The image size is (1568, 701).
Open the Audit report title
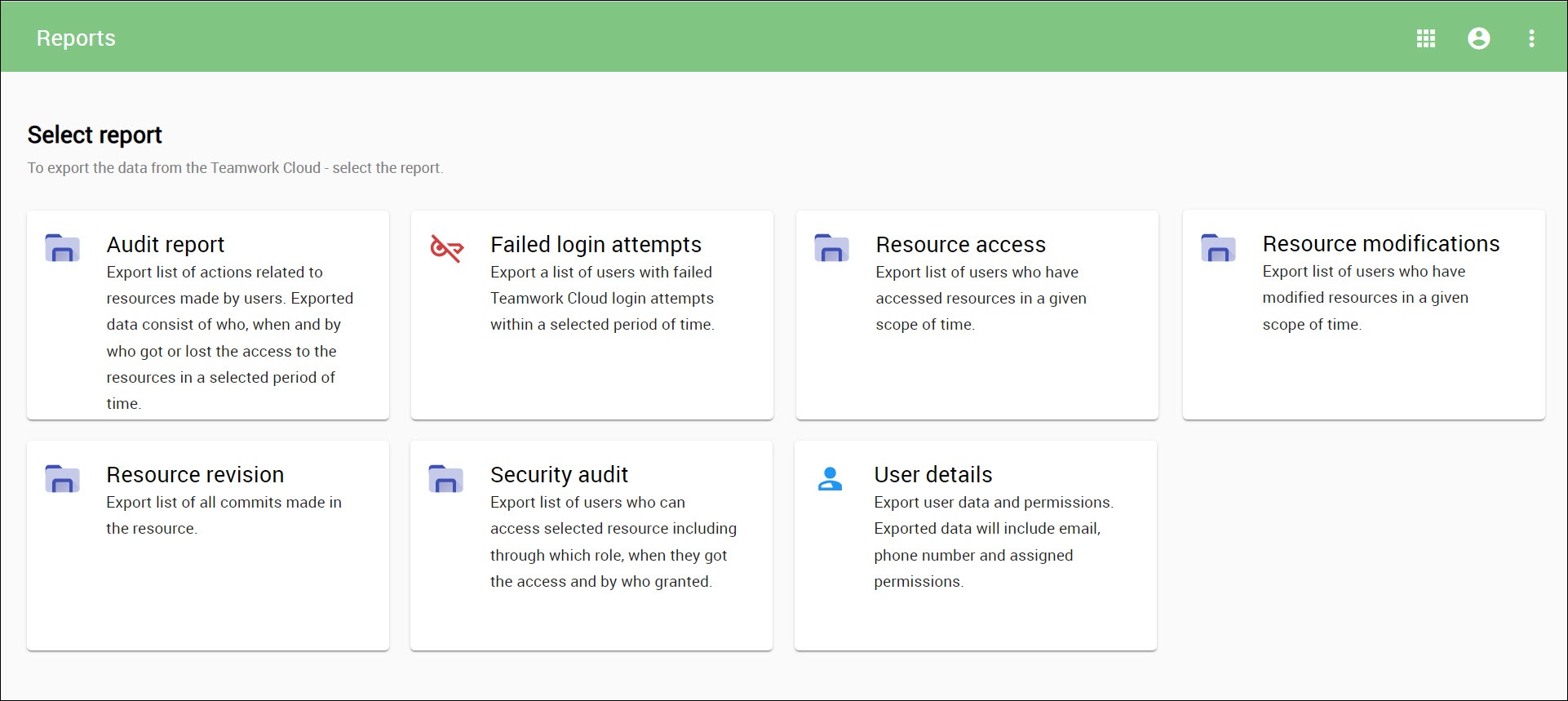166,245
